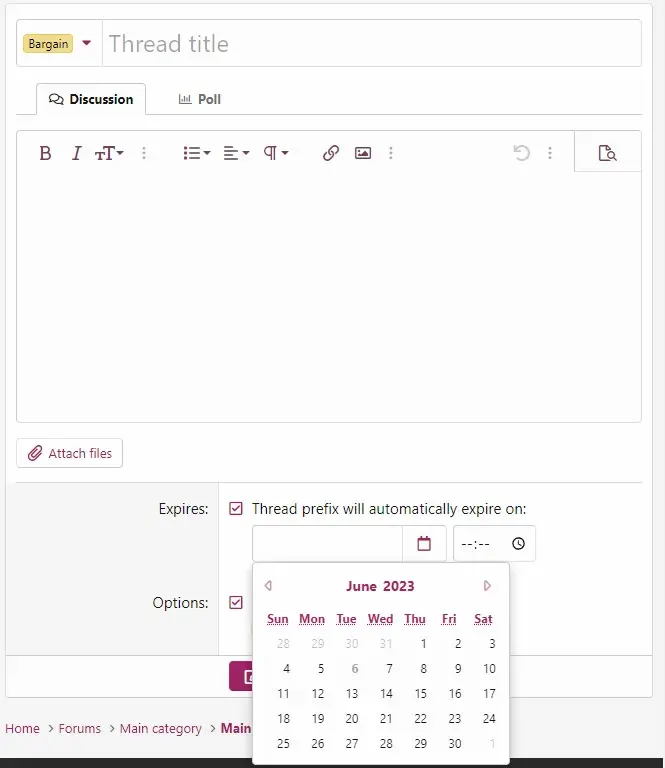Click the Thread title input field
This screenshot has width=665, height=768.
tap(370, 44)
